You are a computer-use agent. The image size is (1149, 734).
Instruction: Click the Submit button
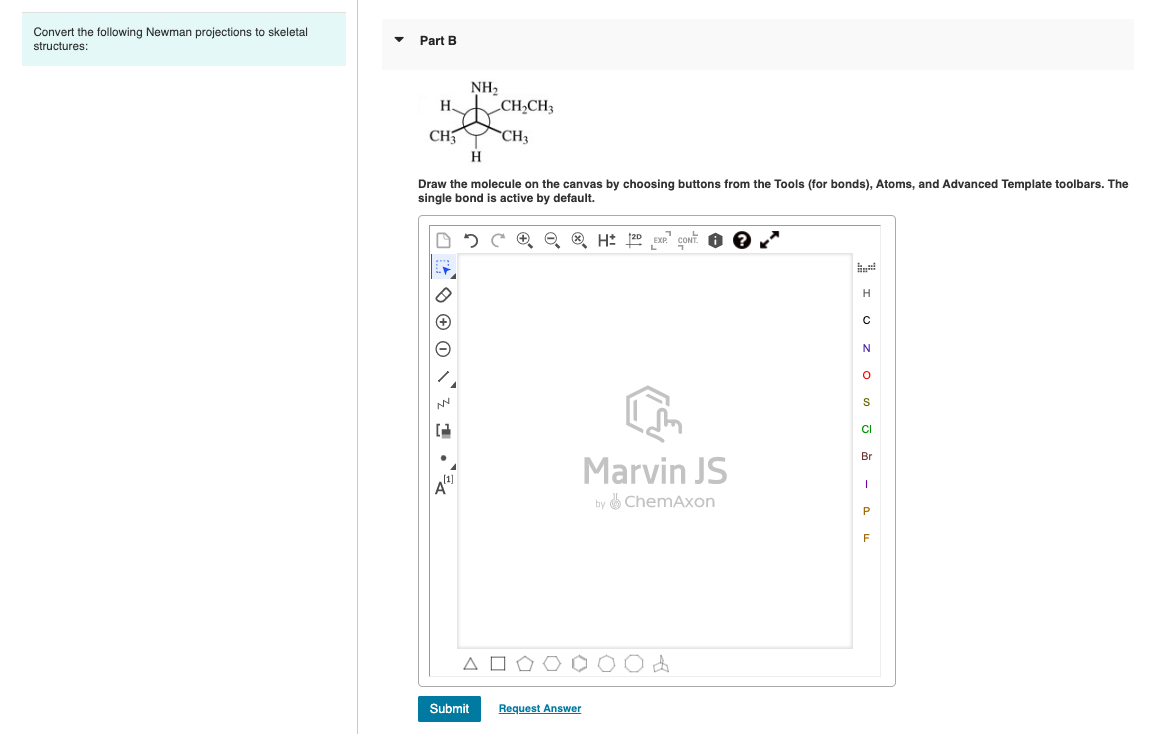tap(449, 708)
